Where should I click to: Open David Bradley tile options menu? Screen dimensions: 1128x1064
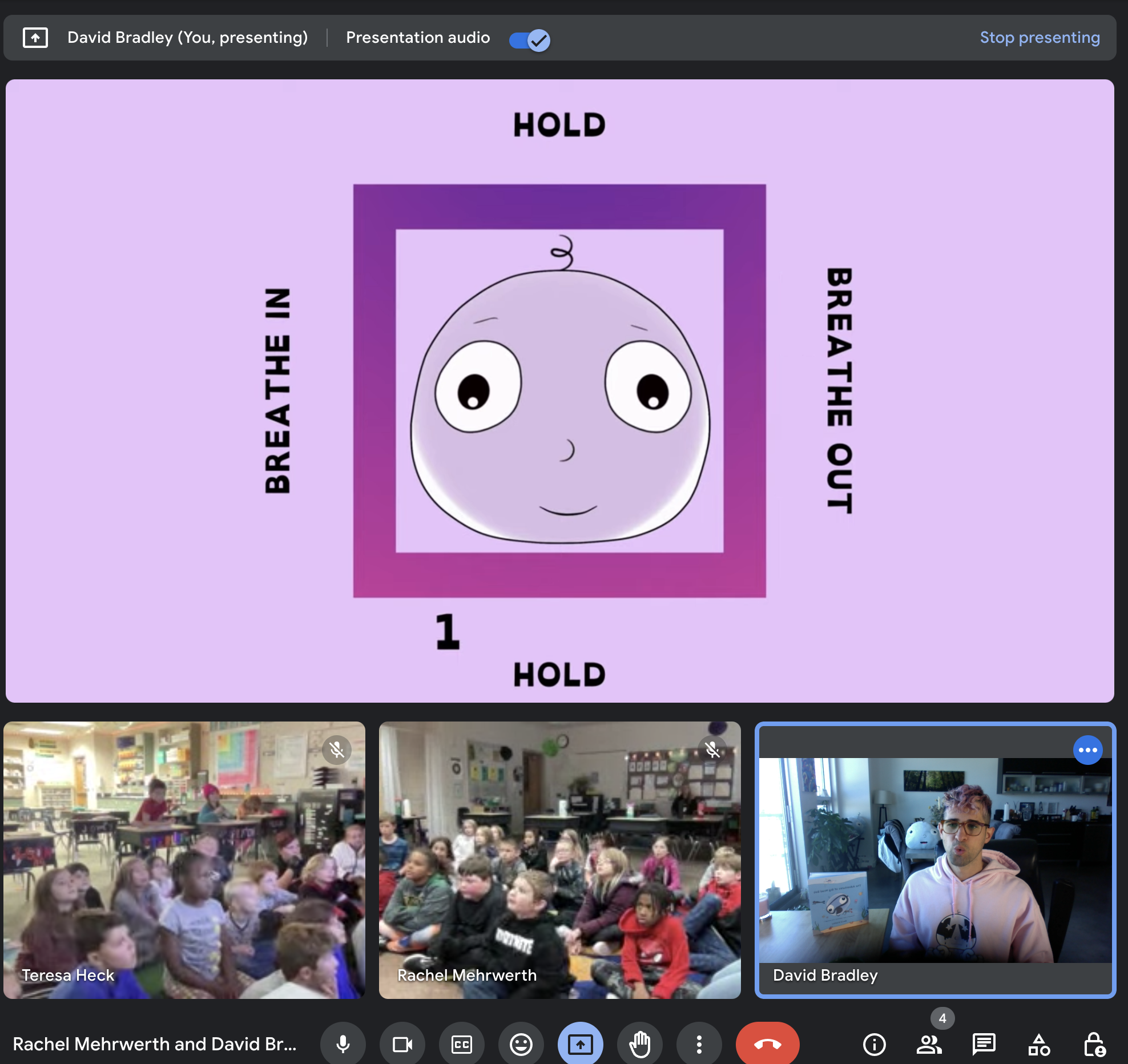pyautogui.click(x=1087, y=750)
